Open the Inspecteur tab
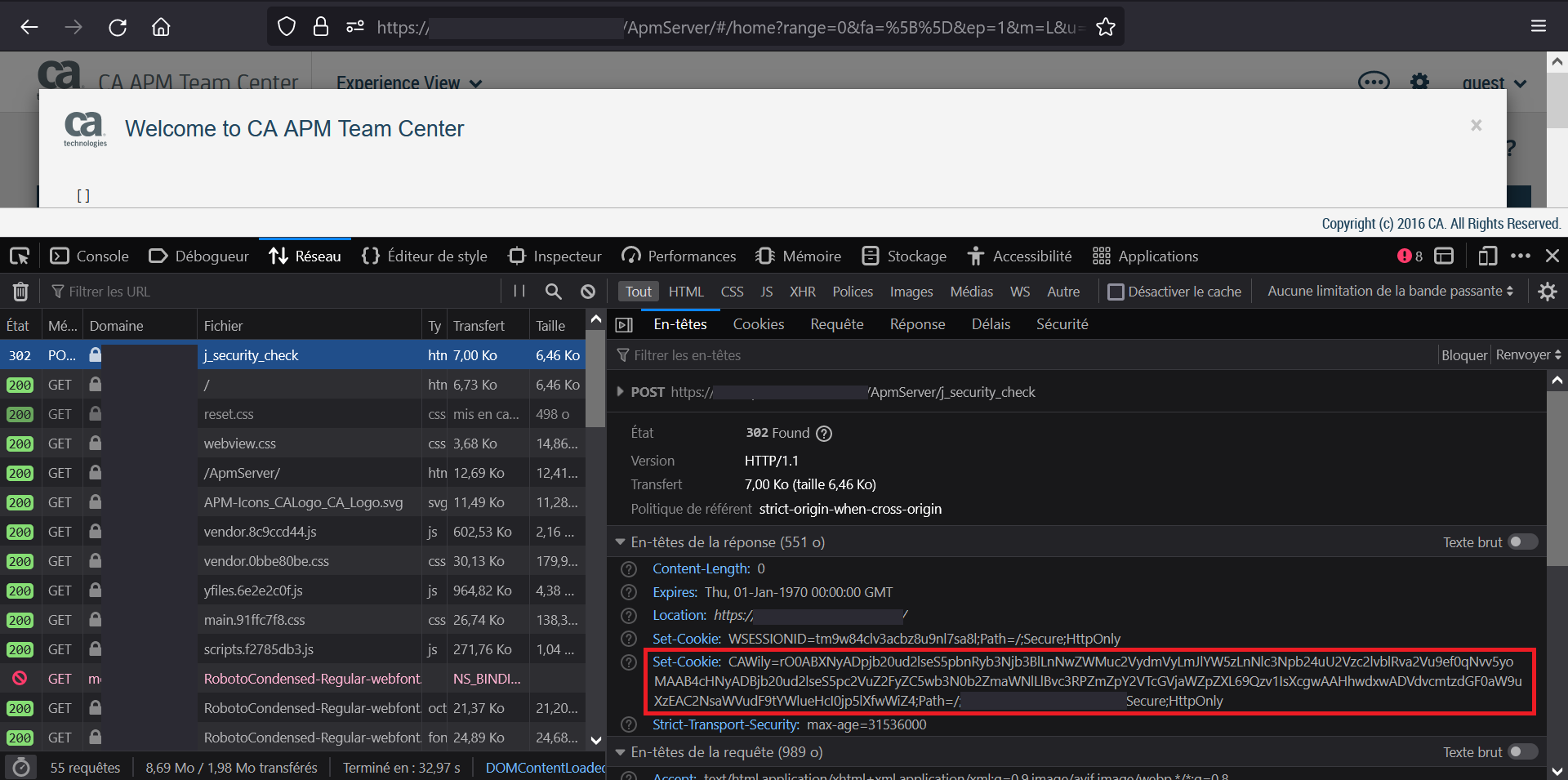 click(x=555, y=256)
